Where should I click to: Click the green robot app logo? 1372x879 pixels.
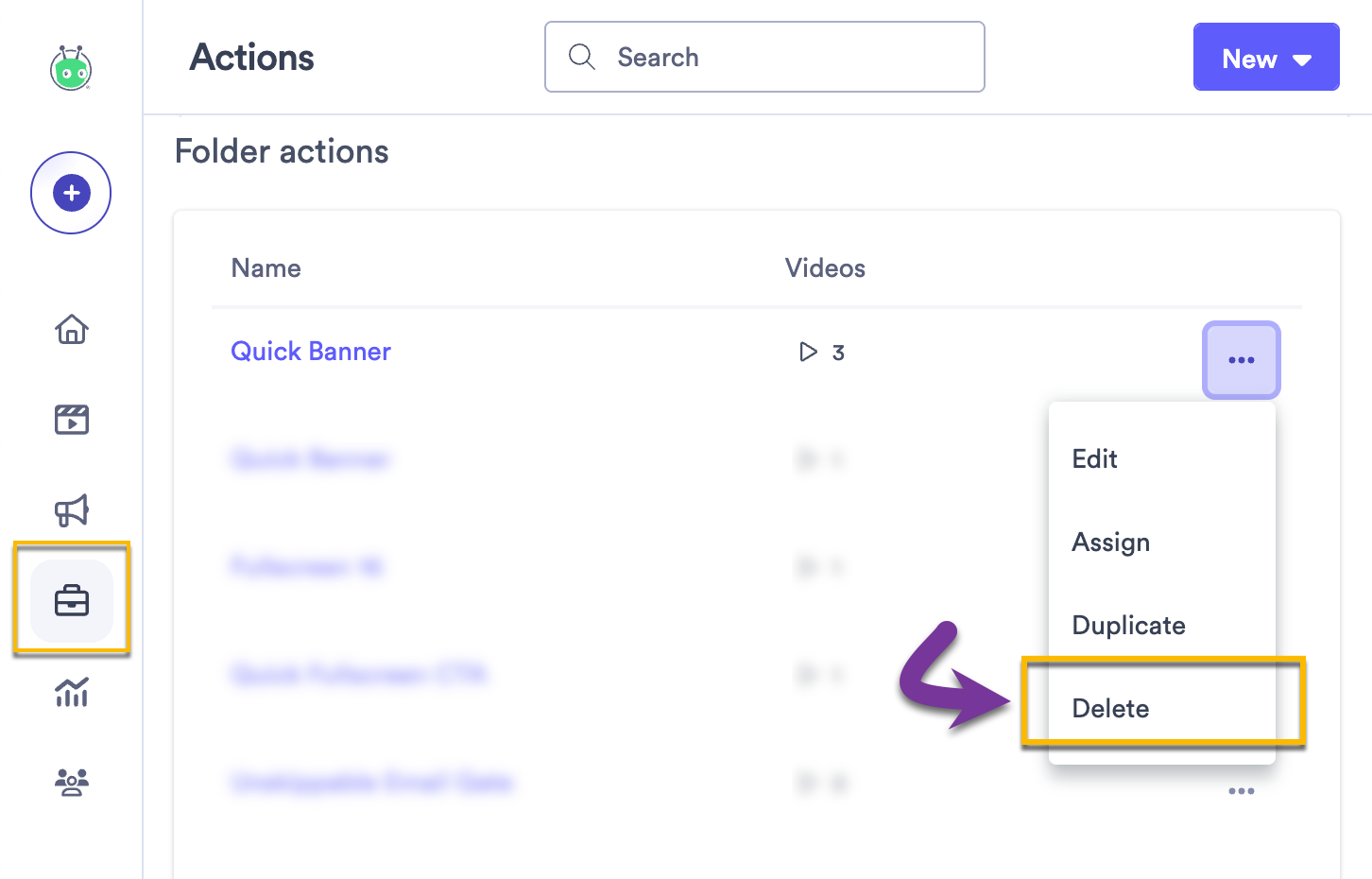click(71, 69)
